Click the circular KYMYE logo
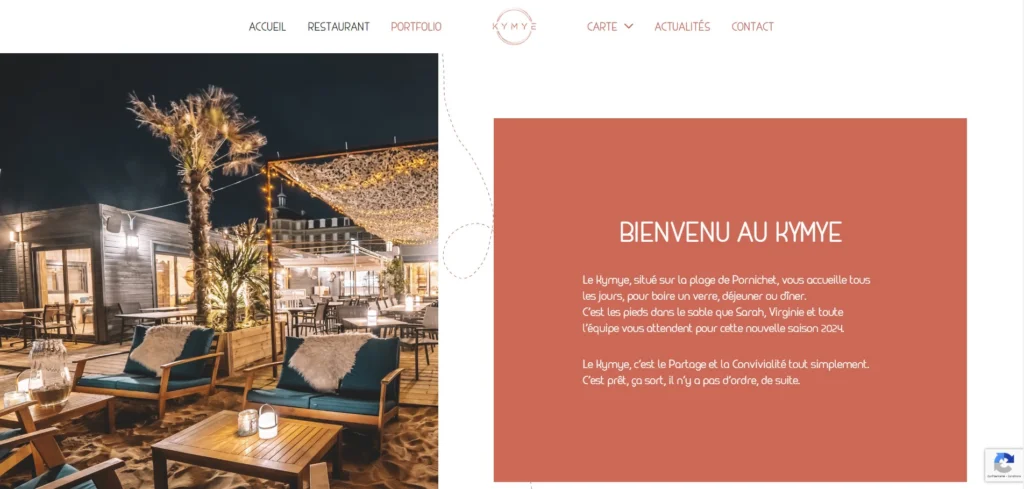 coord(514,27)
